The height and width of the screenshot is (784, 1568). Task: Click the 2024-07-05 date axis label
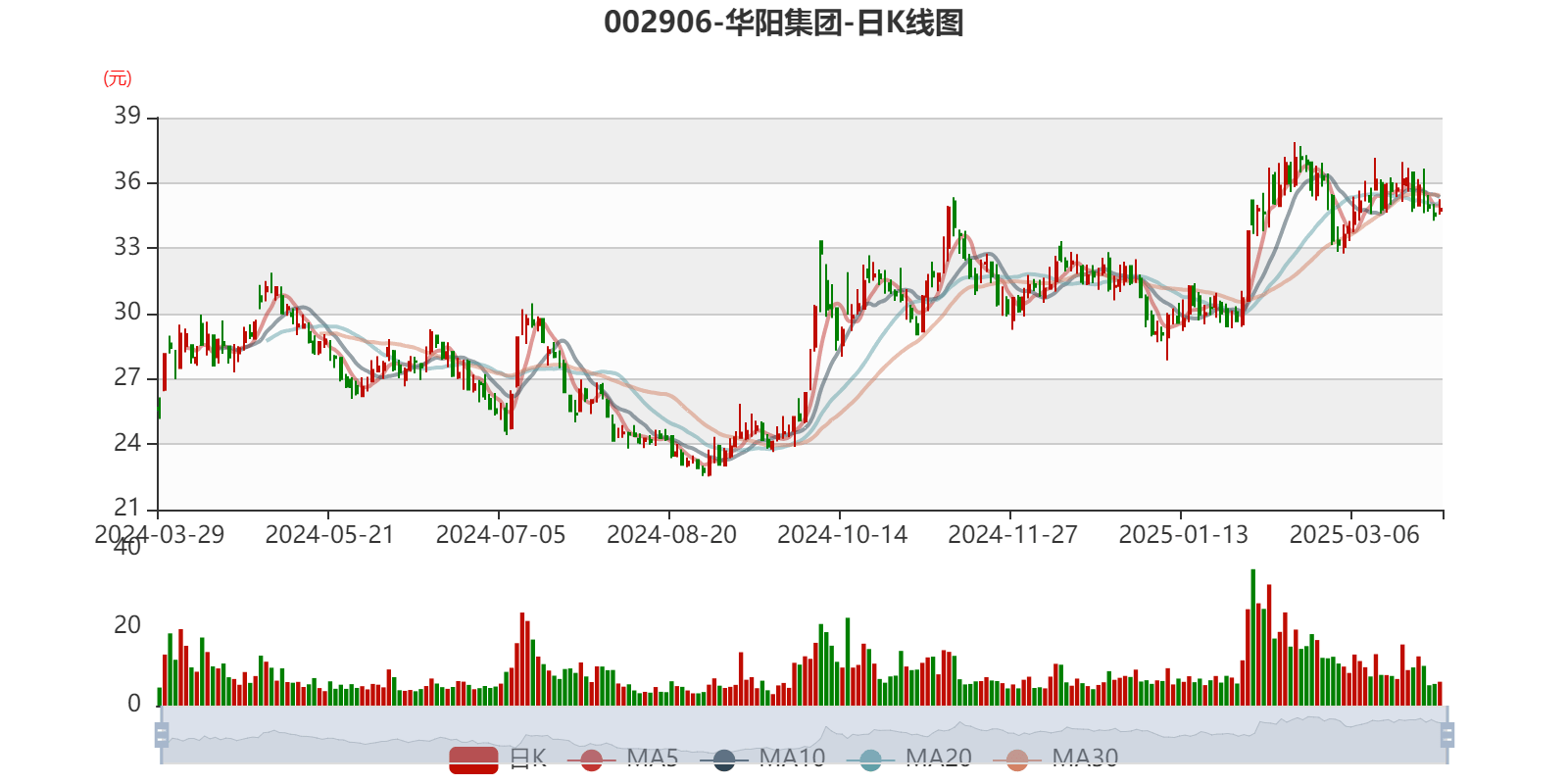point(501,535)
